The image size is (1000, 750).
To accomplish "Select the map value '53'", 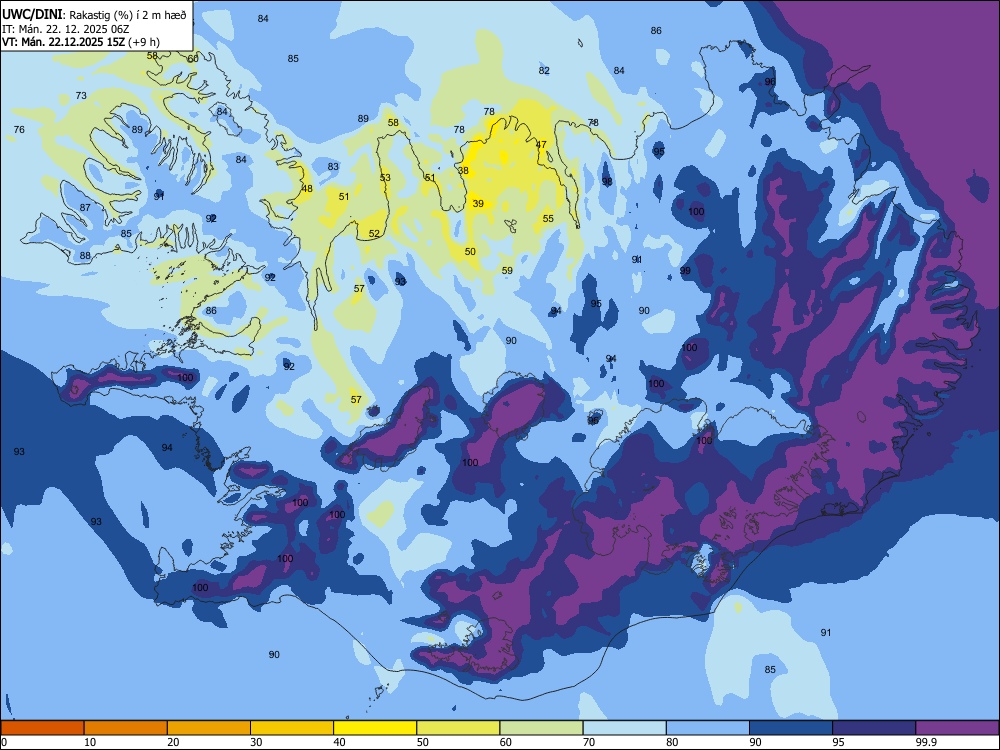I will (385, 178).
